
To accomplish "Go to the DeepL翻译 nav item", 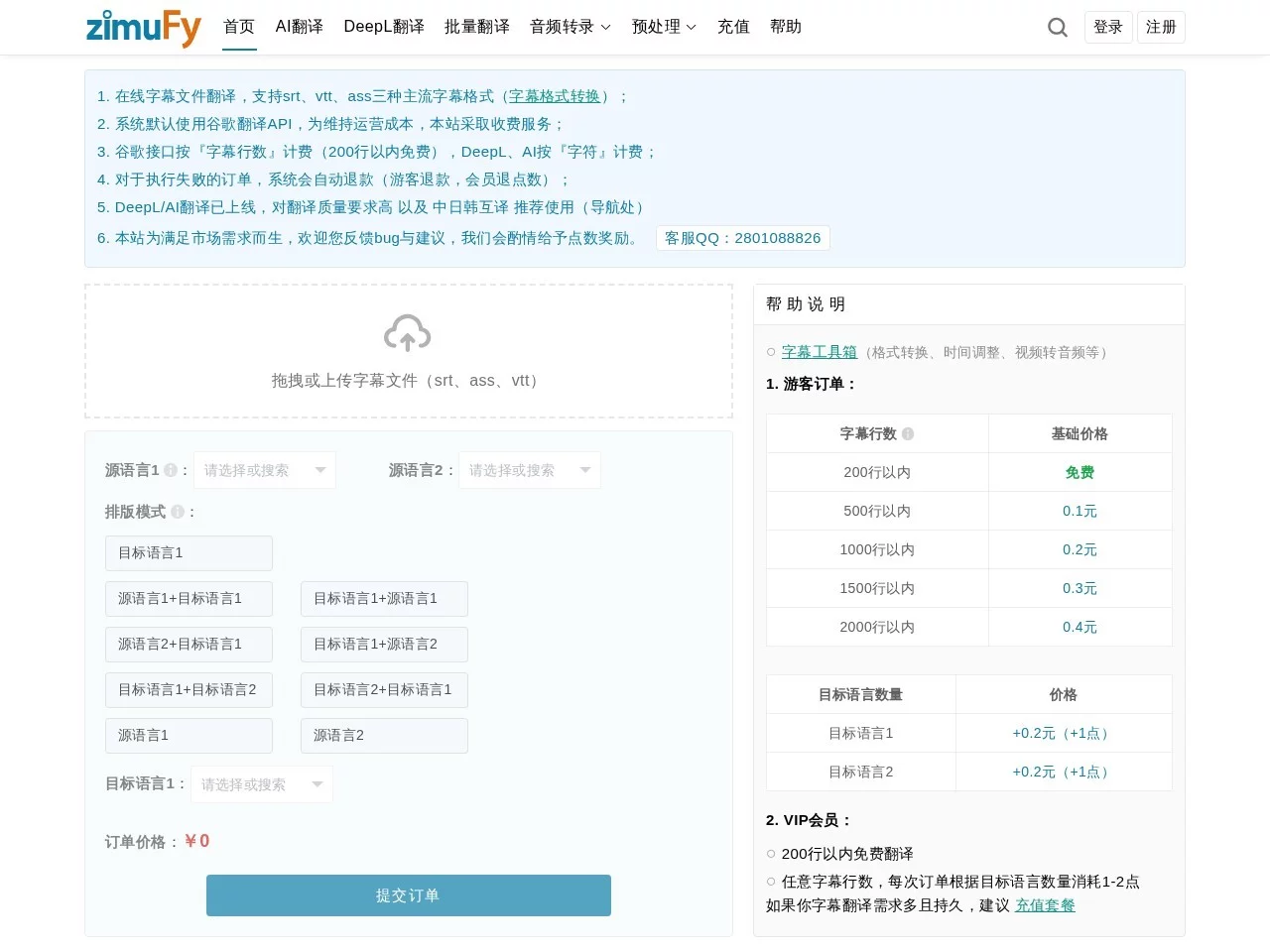I will click(384, 27).
